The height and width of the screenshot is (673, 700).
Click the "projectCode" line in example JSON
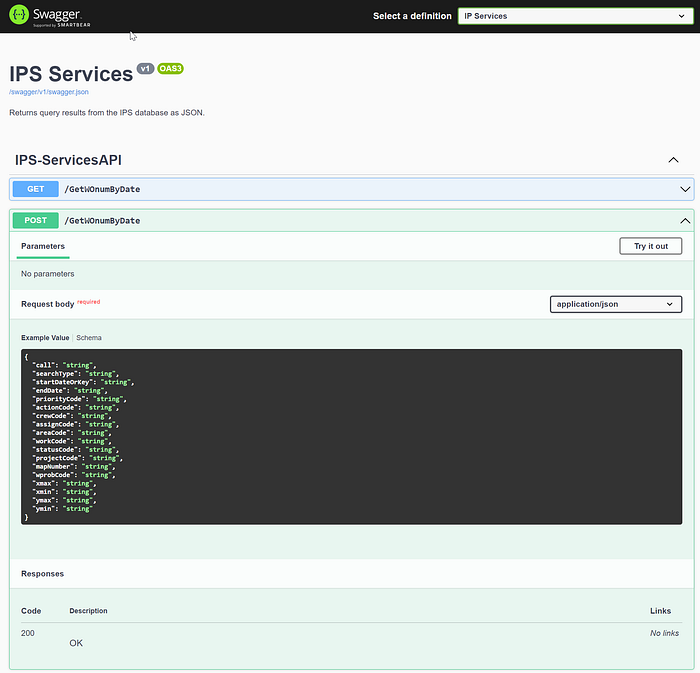[x=77, y=458]
